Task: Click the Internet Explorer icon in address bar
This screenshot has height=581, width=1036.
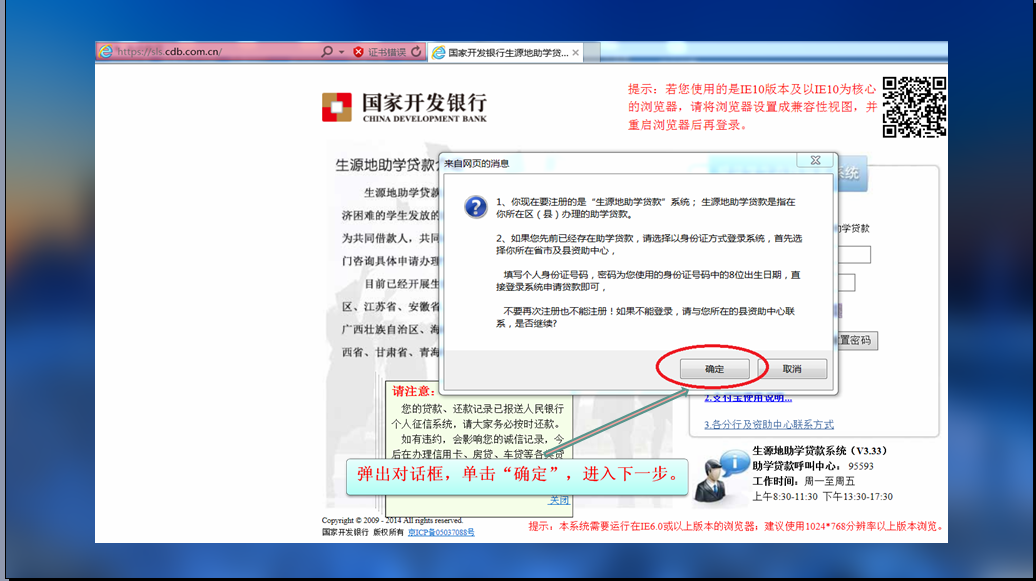Action: click(x=106, y=52)
